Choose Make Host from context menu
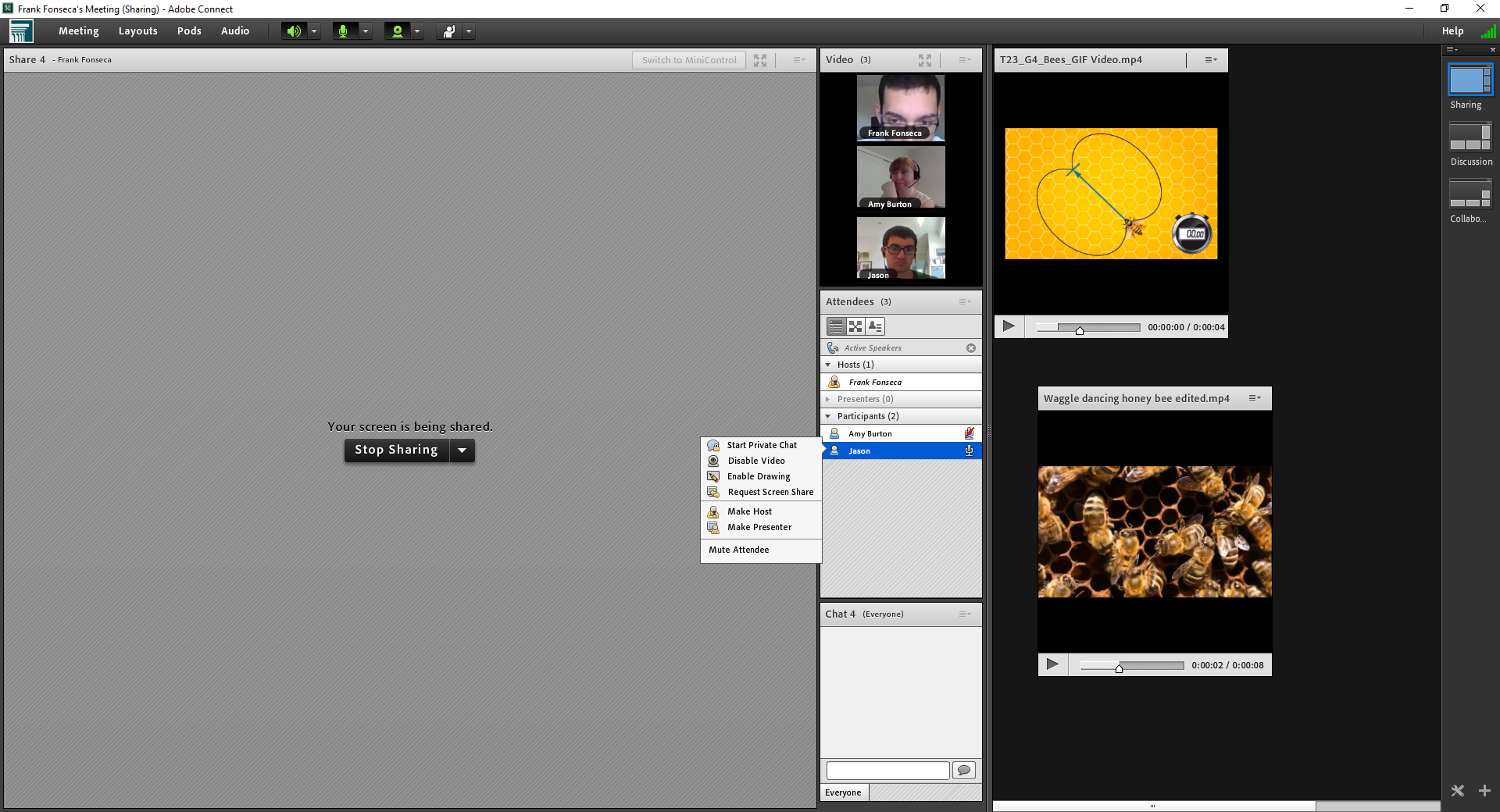The height and width of the screenshot is (812, 1500). coord(761,512)
